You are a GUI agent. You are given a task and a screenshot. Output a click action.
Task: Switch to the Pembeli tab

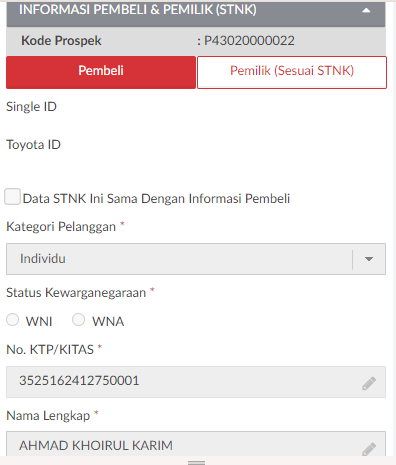[101, 72]
